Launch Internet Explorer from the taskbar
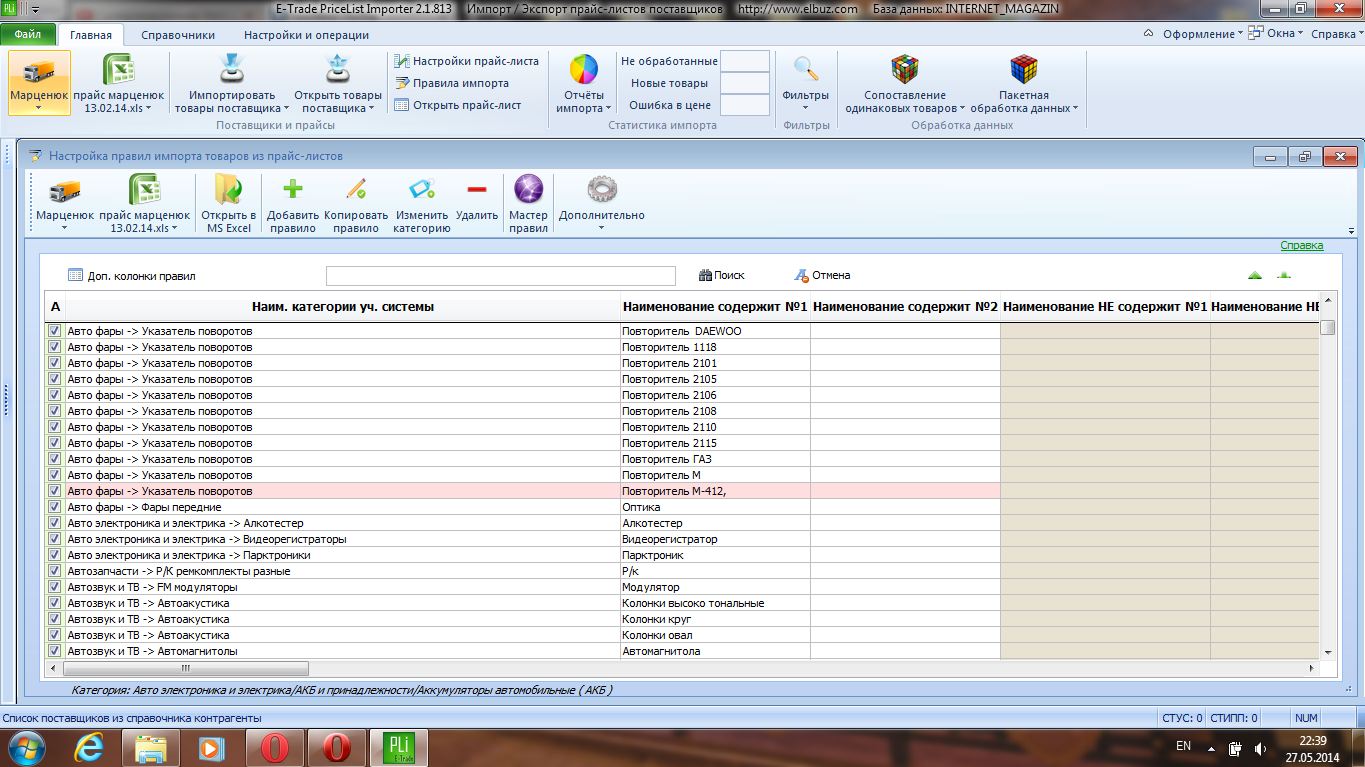This screenshot has width=1365, height=767. 91,747
